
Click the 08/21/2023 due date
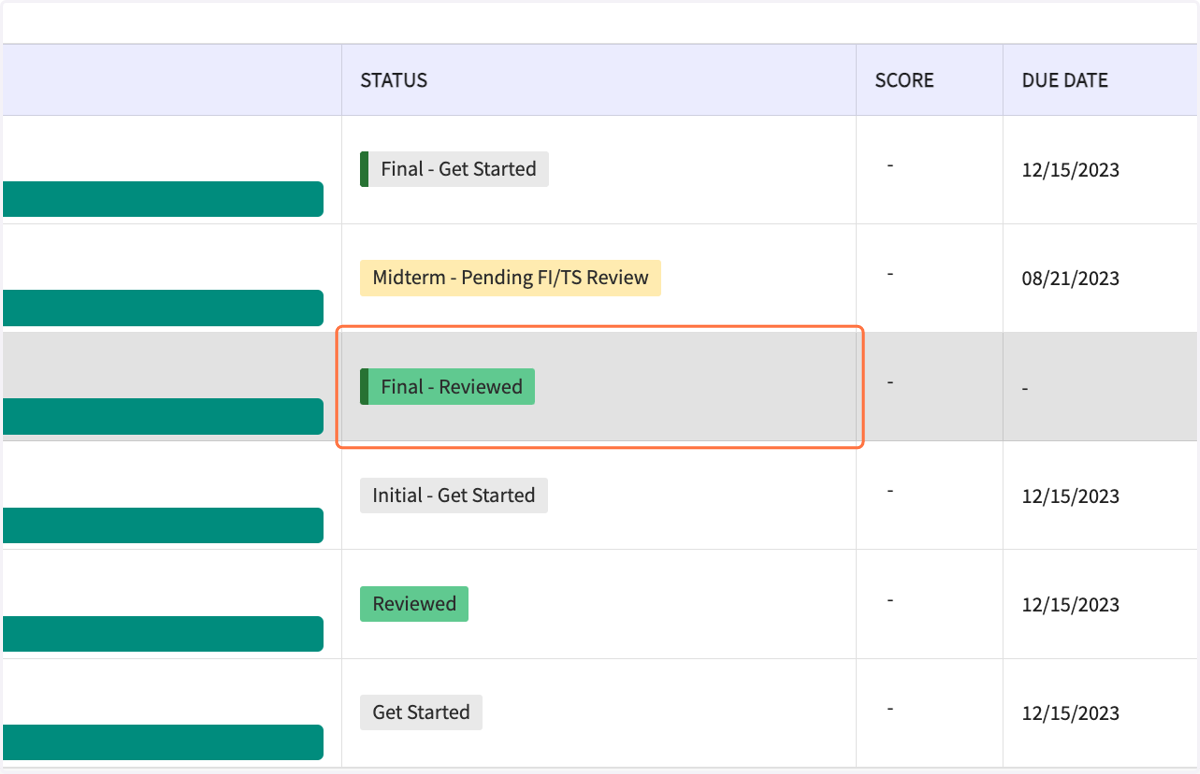coord(1070,278)
